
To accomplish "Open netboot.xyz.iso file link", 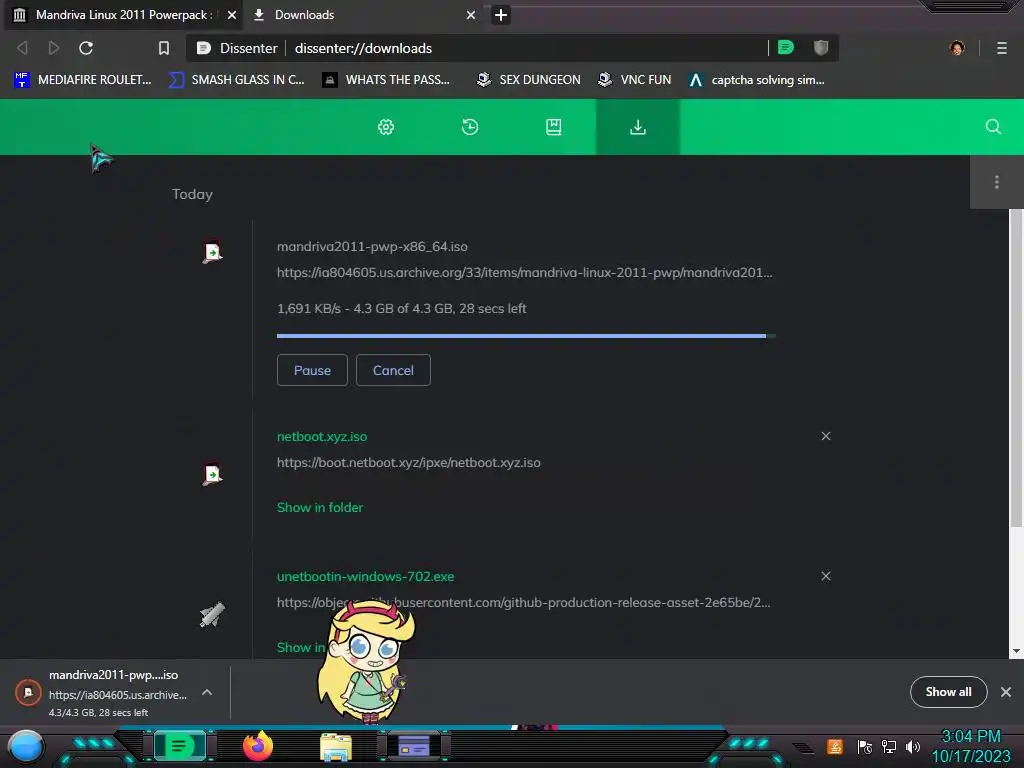I will [322, 436].
